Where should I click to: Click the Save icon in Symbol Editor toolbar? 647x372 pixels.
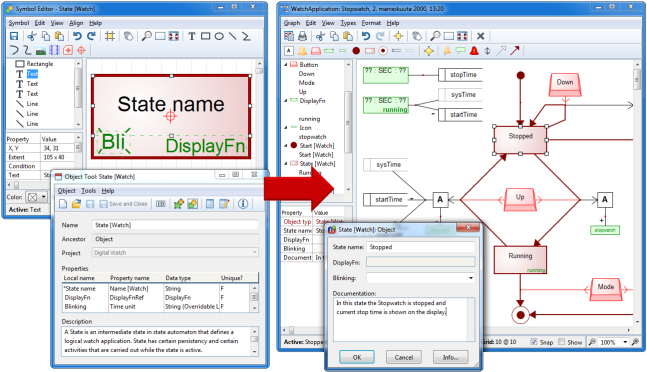14,36
